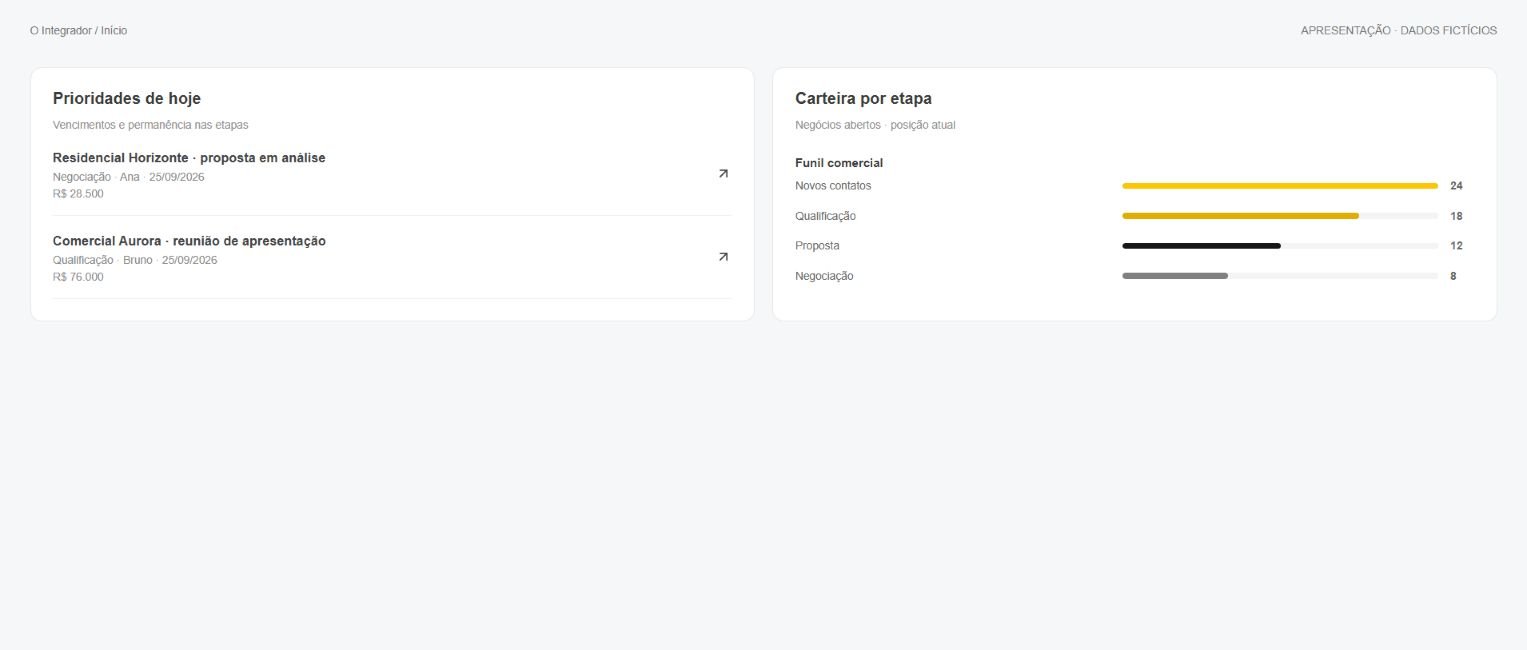The height and width of the screenshot is (650, 1527).
Task: Click the count 24 for Novos contatos
Action: [1456, 186]
